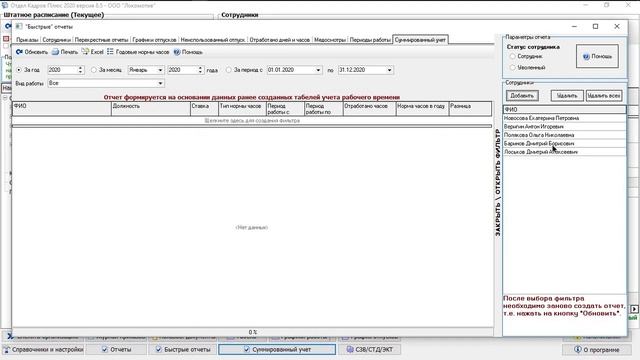Click the Норма часов в году column header

point(422,109)
